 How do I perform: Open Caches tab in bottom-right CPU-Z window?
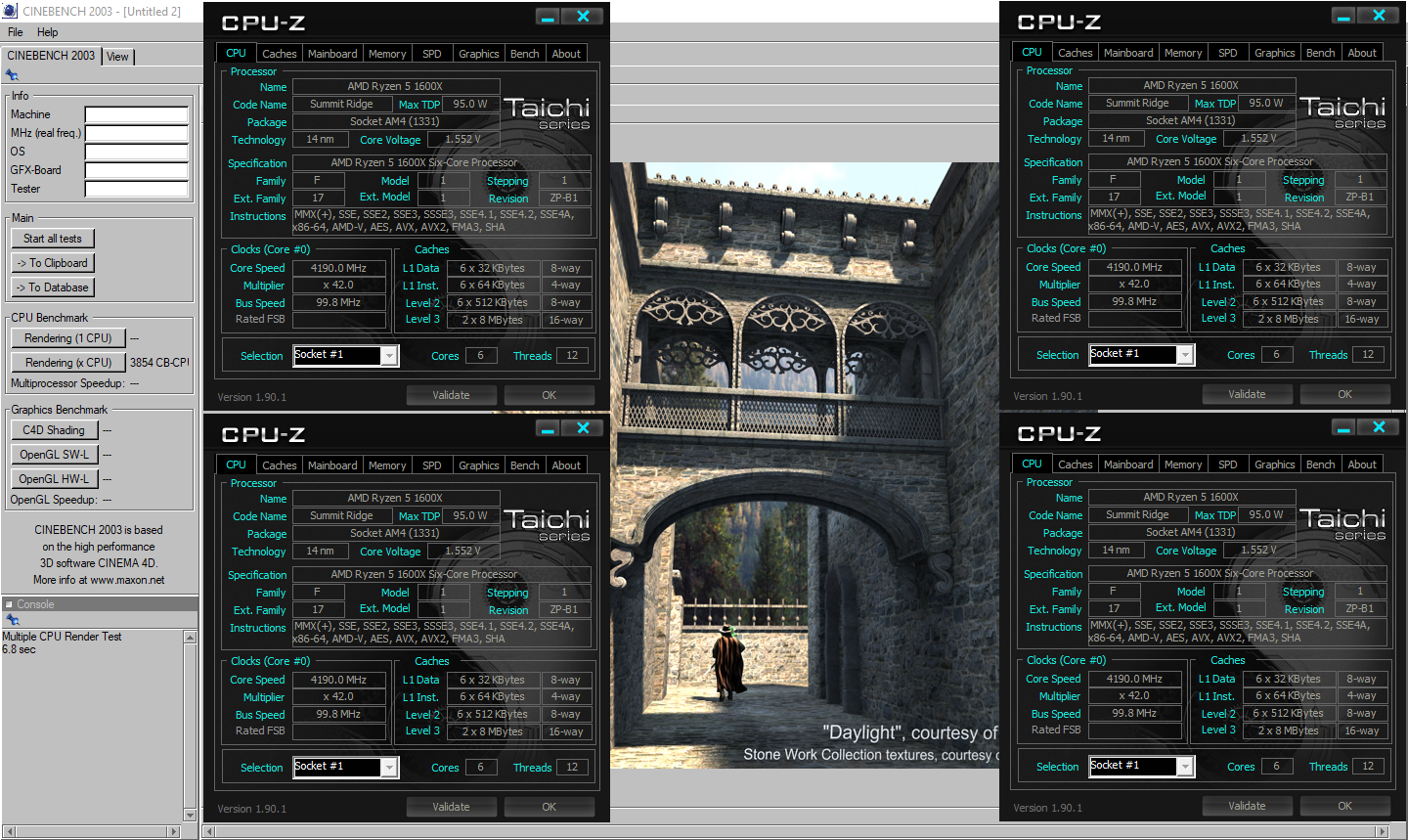[x=1075, y=464]
